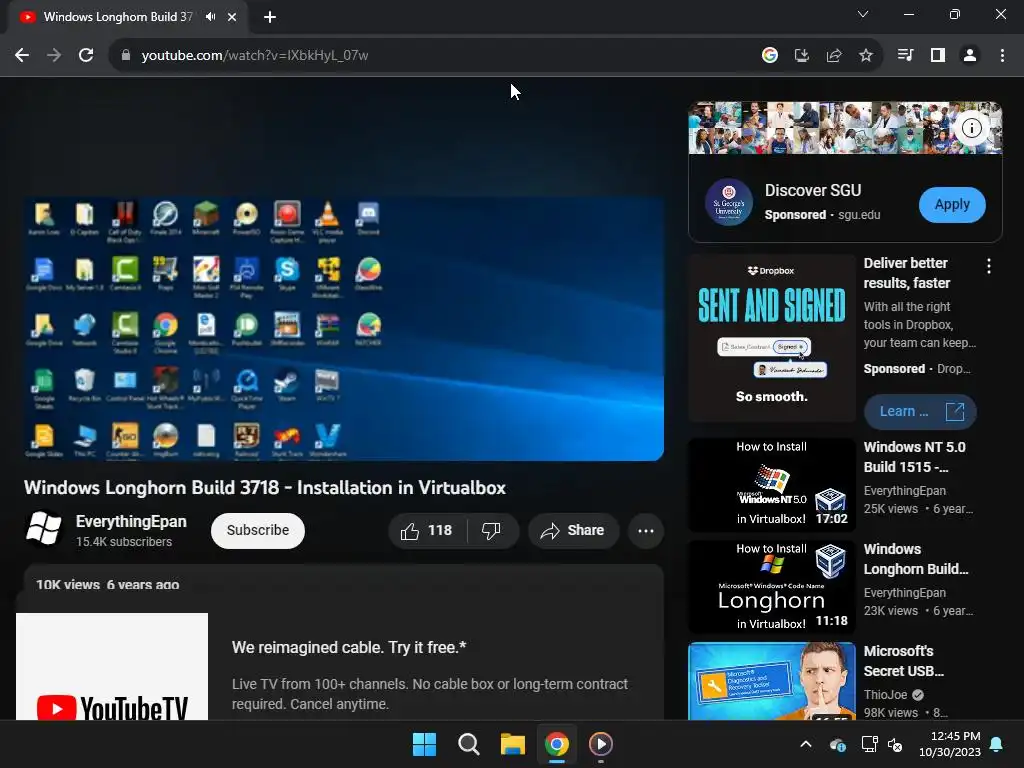Click the OneDrive cloud tray icon
The height and width of the screenshot is (768, 1024).
click(x=838, y=744)
